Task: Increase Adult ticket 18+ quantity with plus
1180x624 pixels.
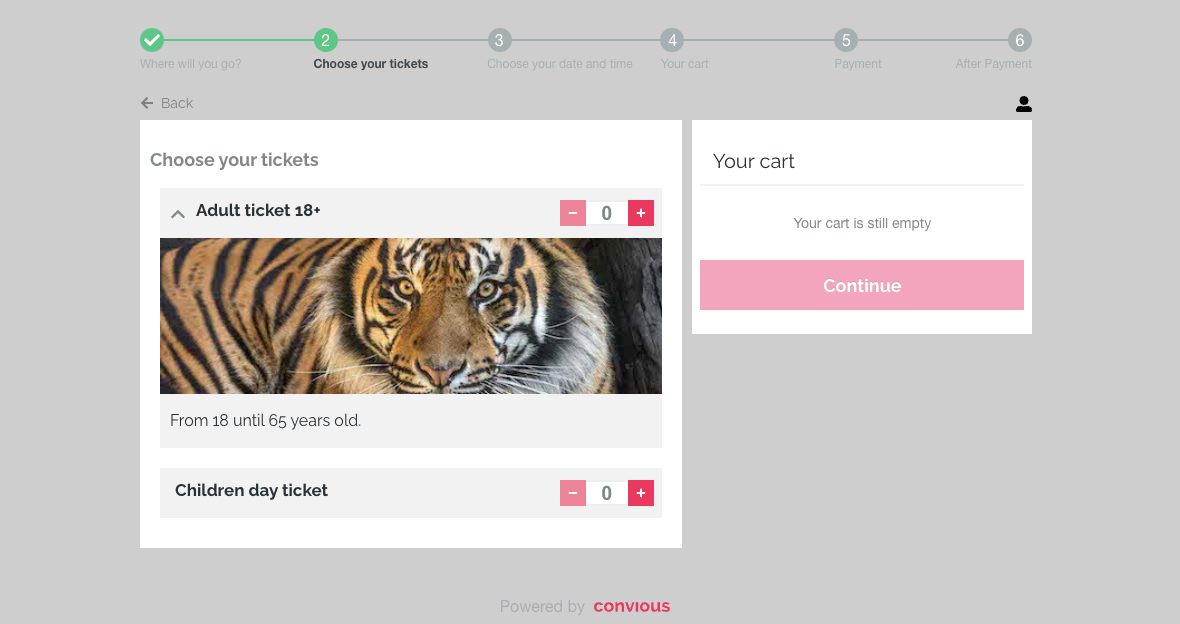Action: tap(641, 213)
